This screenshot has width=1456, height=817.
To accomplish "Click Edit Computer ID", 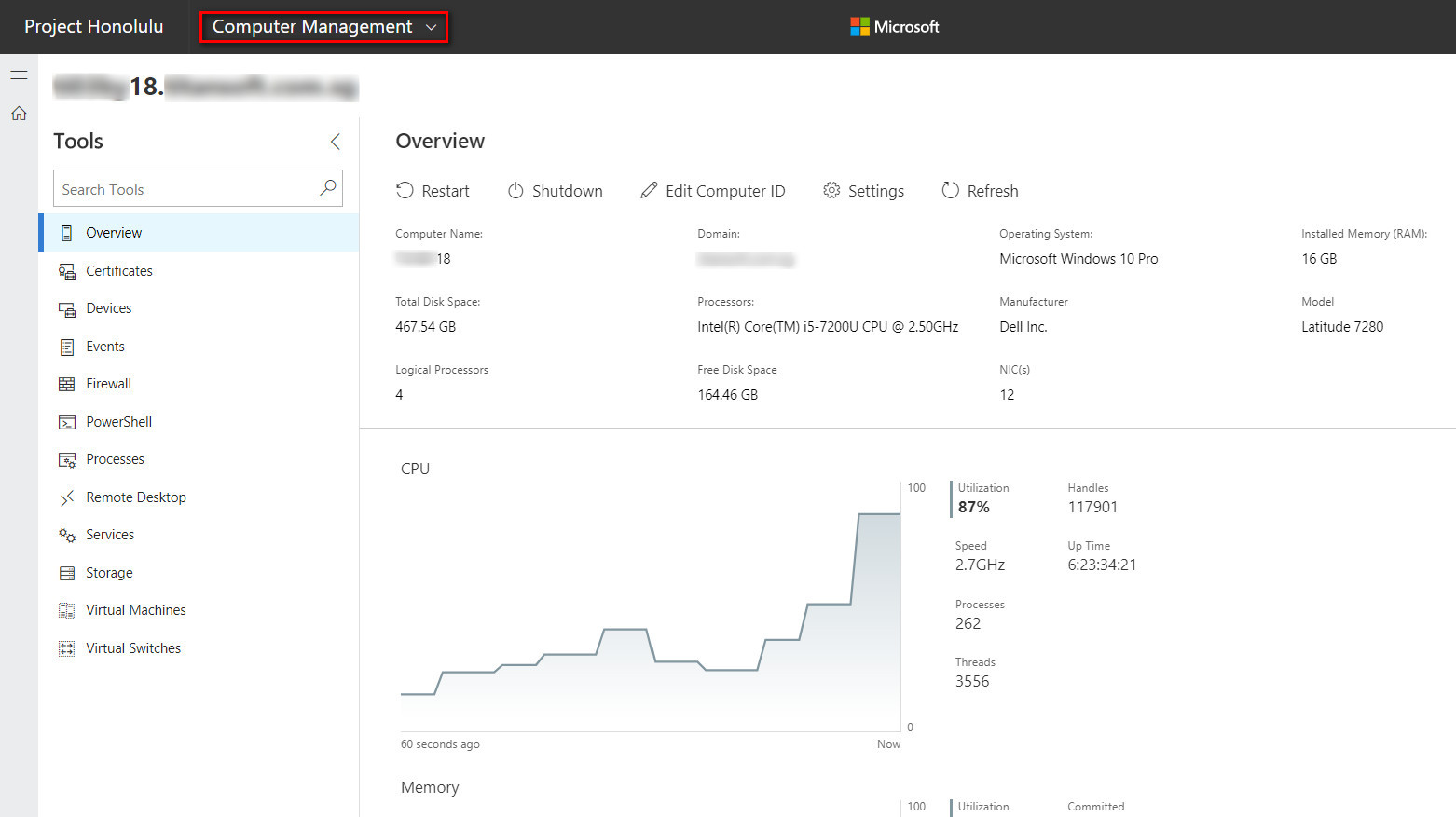I will click(713, 191).
